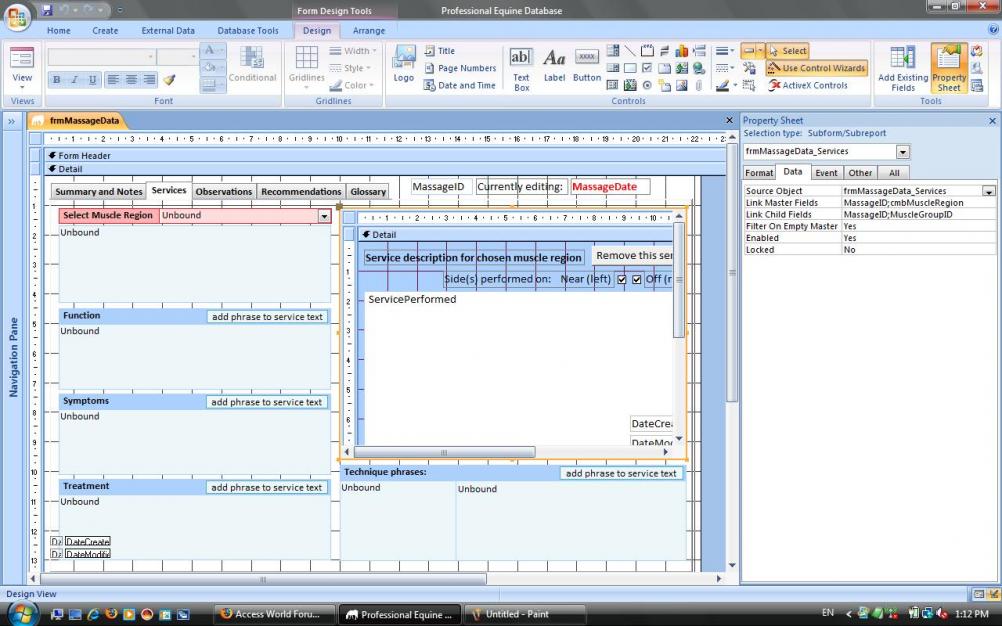Choose the Option Button control icon
Viewport: 1002px width, 626px height.
647,85
